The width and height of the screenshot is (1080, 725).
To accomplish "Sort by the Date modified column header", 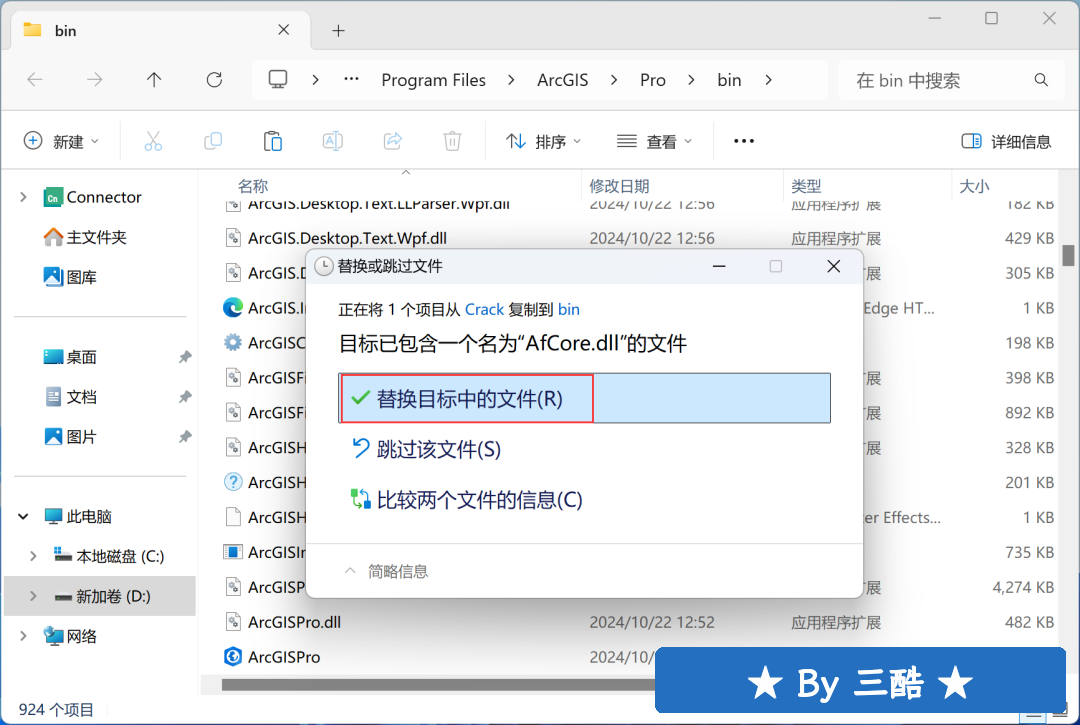I will 619,186.
